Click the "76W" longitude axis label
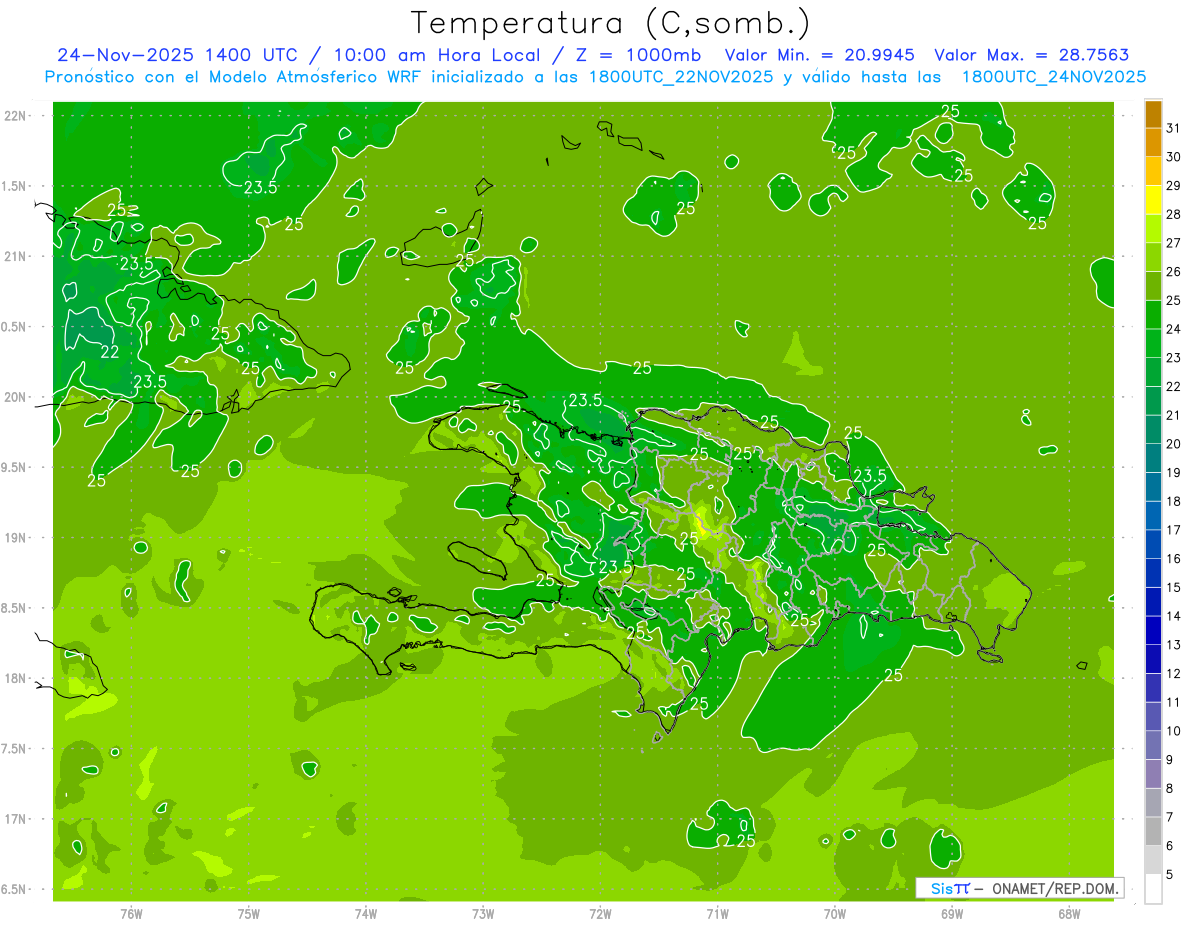This screenshot has height=927, width=1200. 131,914
